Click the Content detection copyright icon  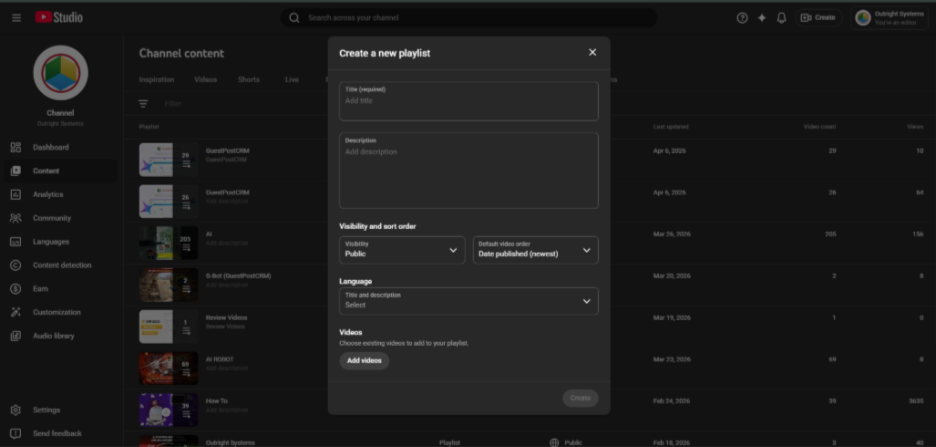pos(16,265)
